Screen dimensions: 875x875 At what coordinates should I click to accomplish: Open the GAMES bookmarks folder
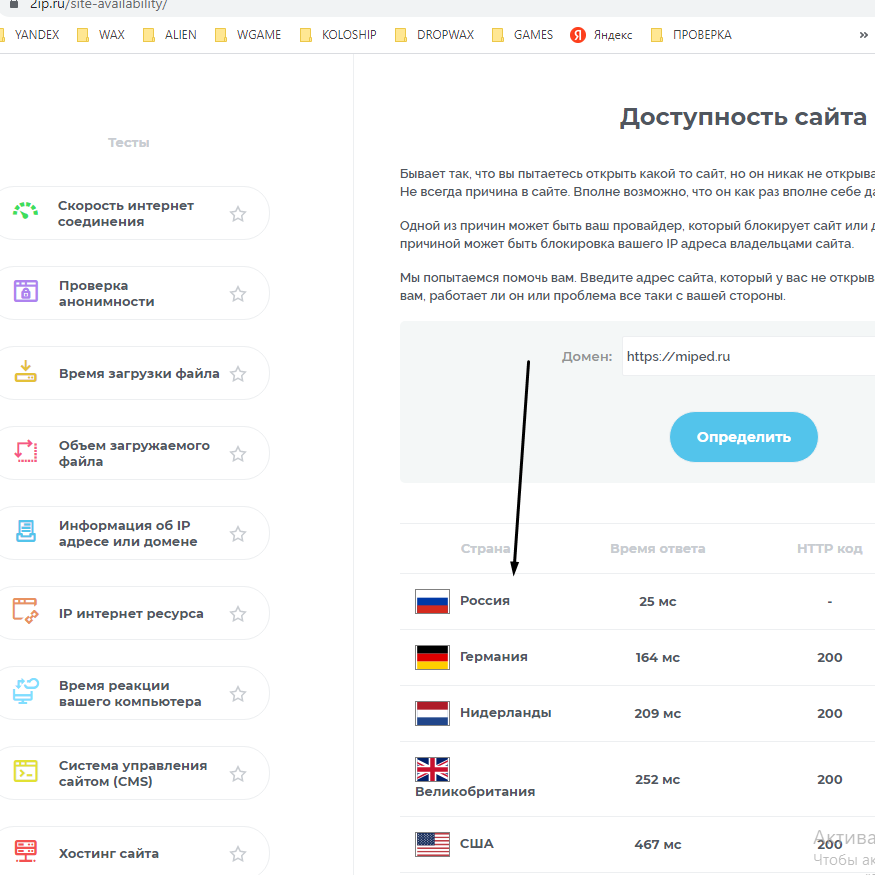point(522,35)
